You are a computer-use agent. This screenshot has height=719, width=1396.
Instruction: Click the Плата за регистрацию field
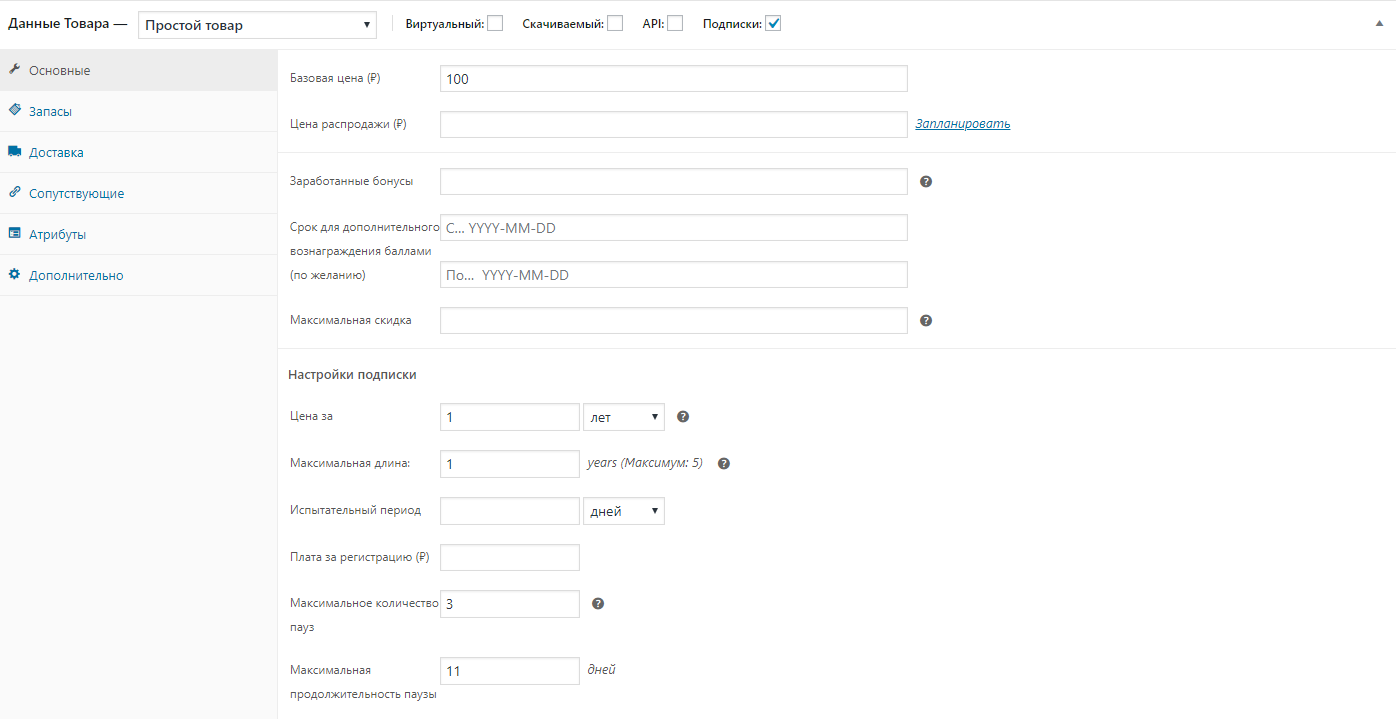coord(510,558)
